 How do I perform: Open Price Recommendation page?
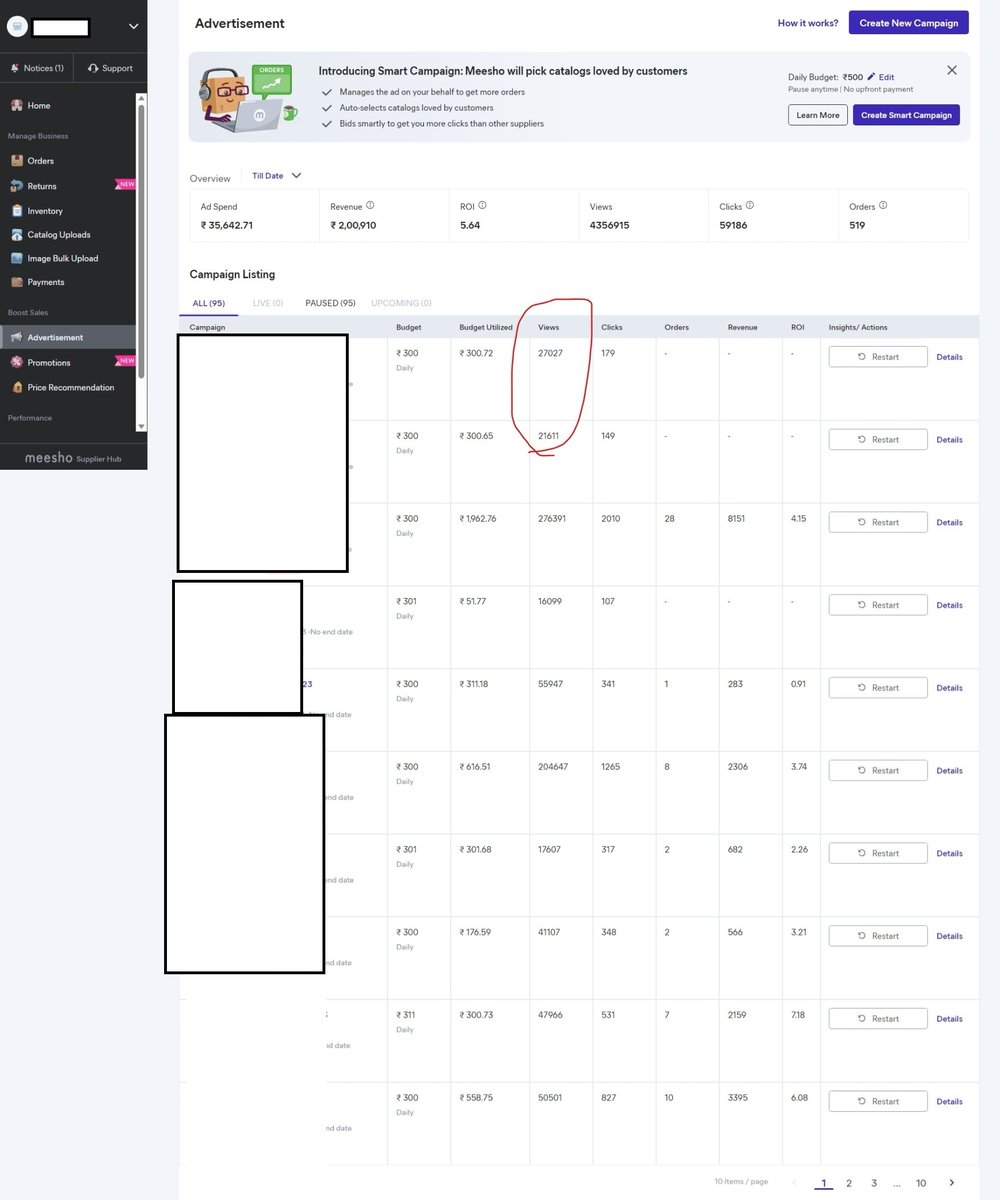[x=70, y=387]
